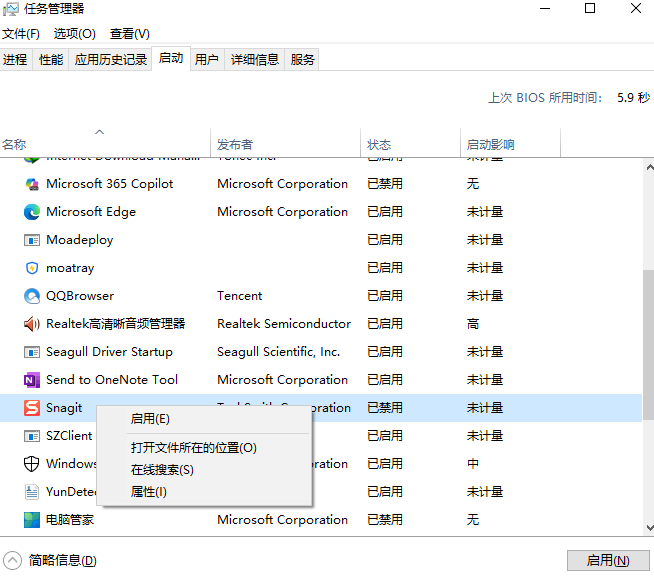
Task: Click the Microsoft Edge icon
Action: click(32, 212)
